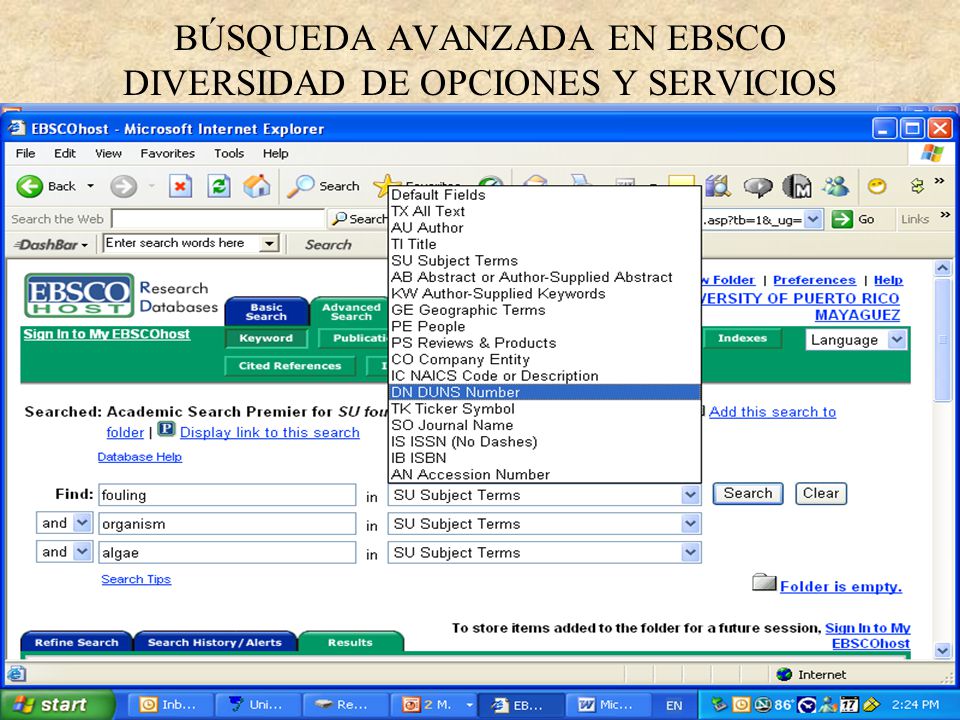Open the Back history dropdown arrow
The height and width of the screenshot is (720, 960).
90,186
